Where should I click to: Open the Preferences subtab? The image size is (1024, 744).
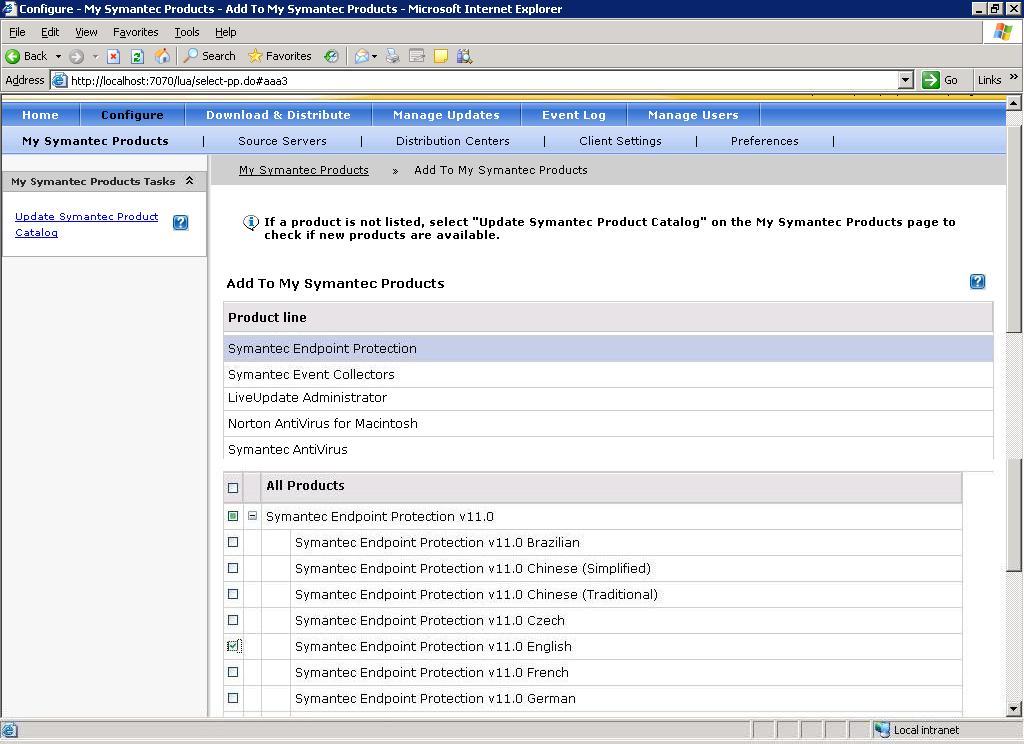(x=765, y=141)
